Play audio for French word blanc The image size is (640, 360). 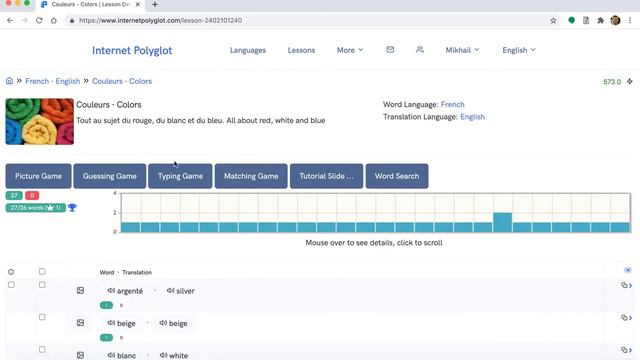coord(111,355)
